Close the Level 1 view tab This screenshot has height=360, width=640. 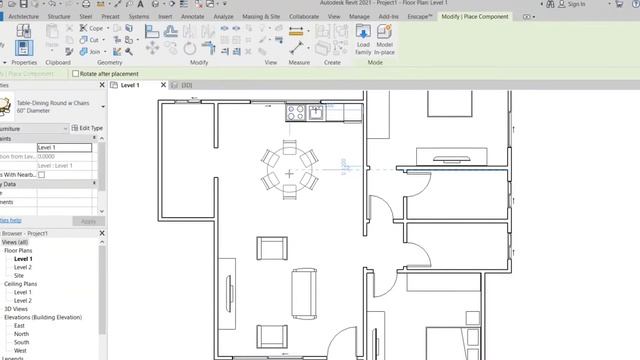pos(163,85)
